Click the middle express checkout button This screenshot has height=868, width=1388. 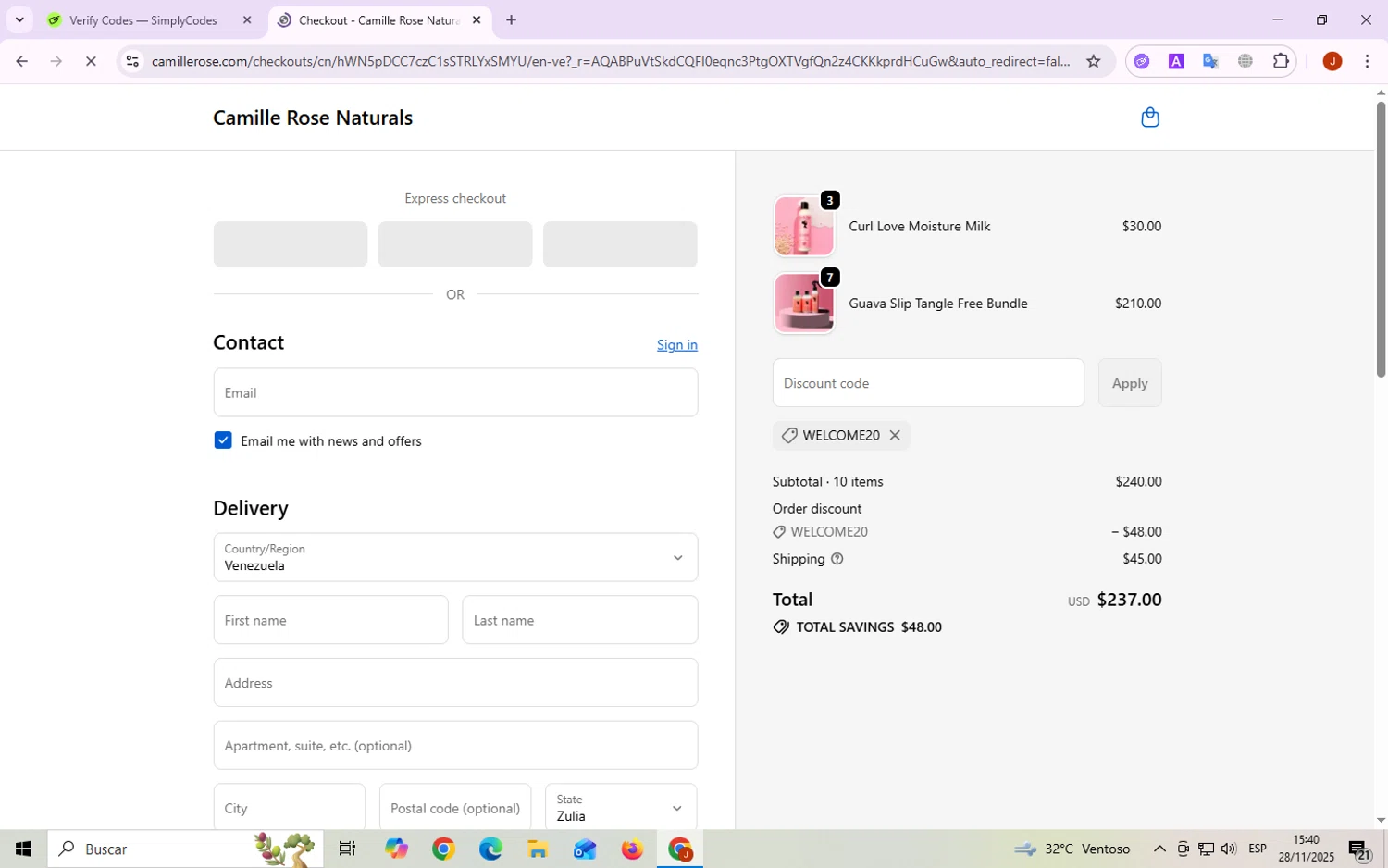tap(455, 244)
